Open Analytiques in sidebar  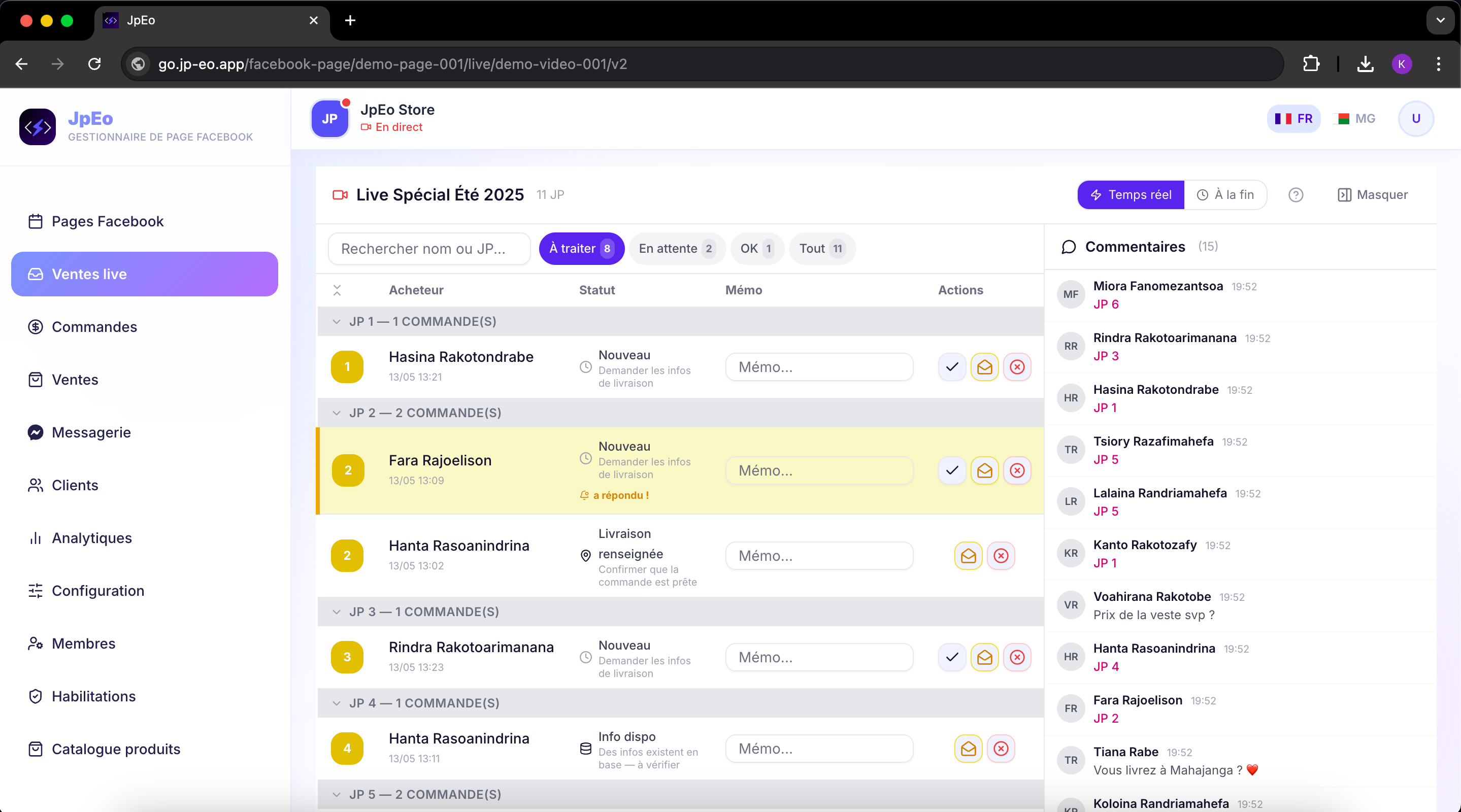coord(145,537)
